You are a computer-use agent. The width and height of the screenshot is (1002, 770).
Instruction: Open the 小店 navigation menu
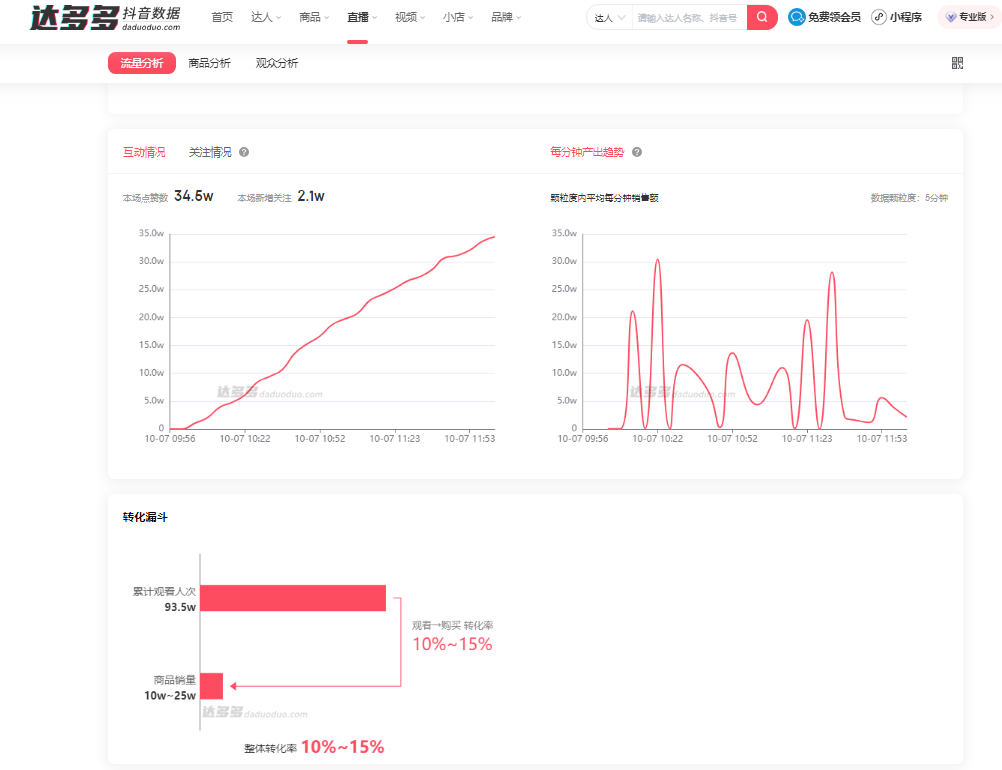pyautogui.click(x=458, y=17)
